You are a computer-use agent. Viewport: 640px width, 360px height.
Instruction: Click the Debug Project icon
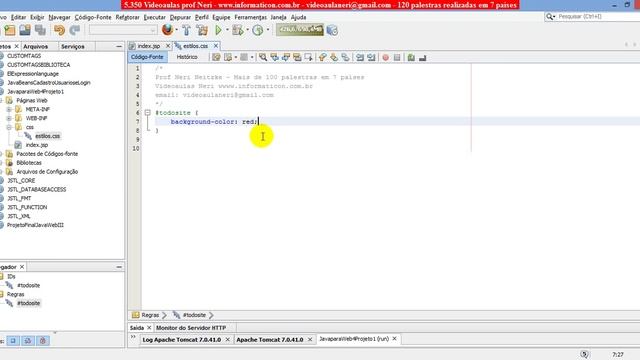point(238,30)
